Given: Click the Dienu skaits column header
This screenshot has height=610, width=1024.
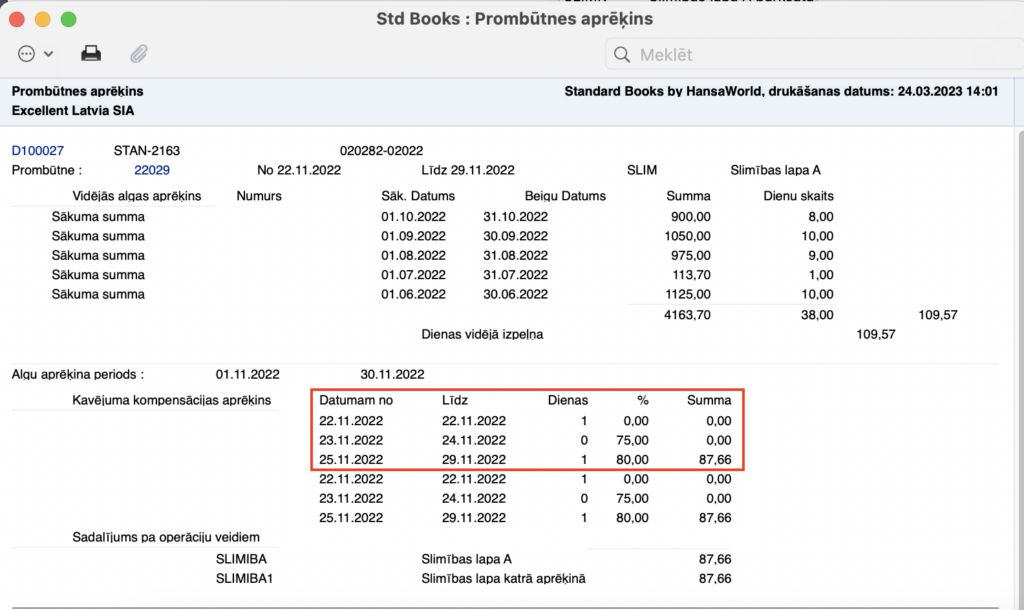Looking at the screenshot, I should tap(797, 196).
